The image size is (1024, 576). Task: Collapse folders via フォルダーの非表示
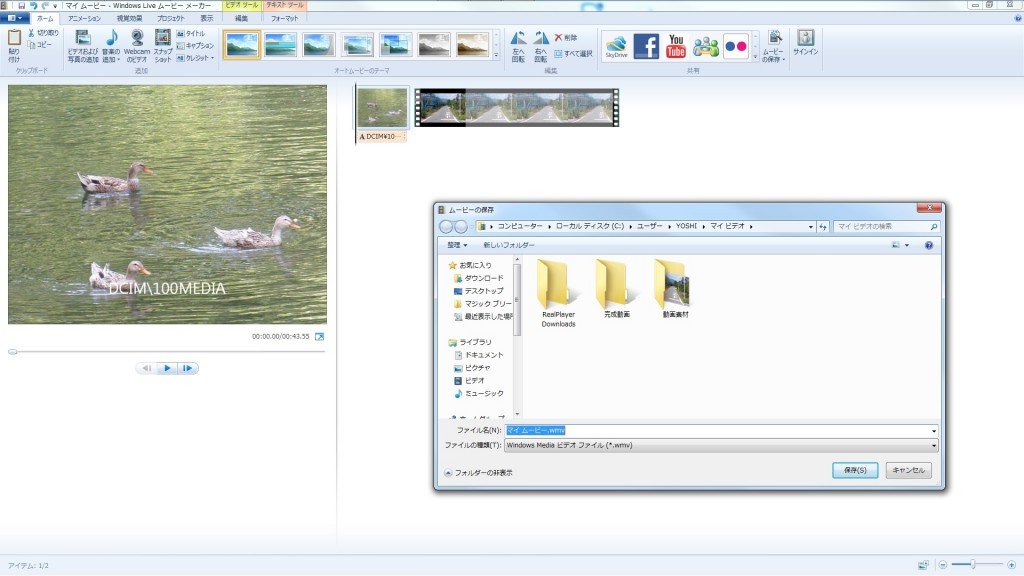pyautogui.click(x=478, y=472)
